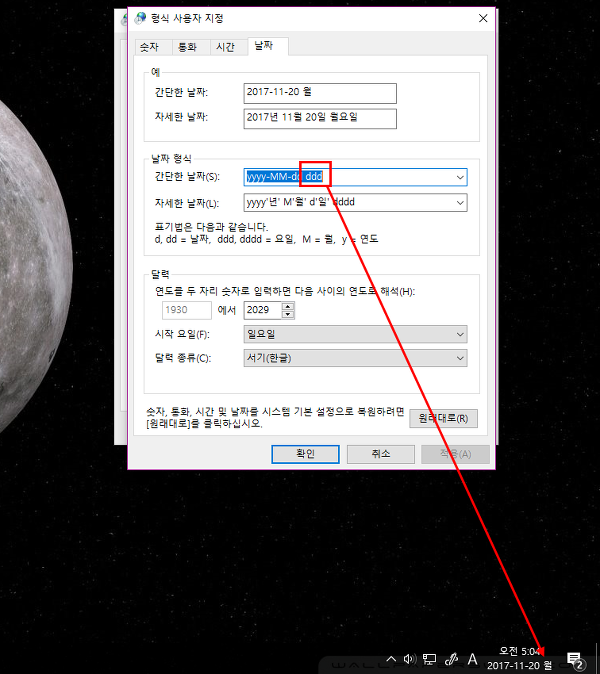Toggle the IME A language indicator
Screen dimensions: 600x674
point(472,659)
